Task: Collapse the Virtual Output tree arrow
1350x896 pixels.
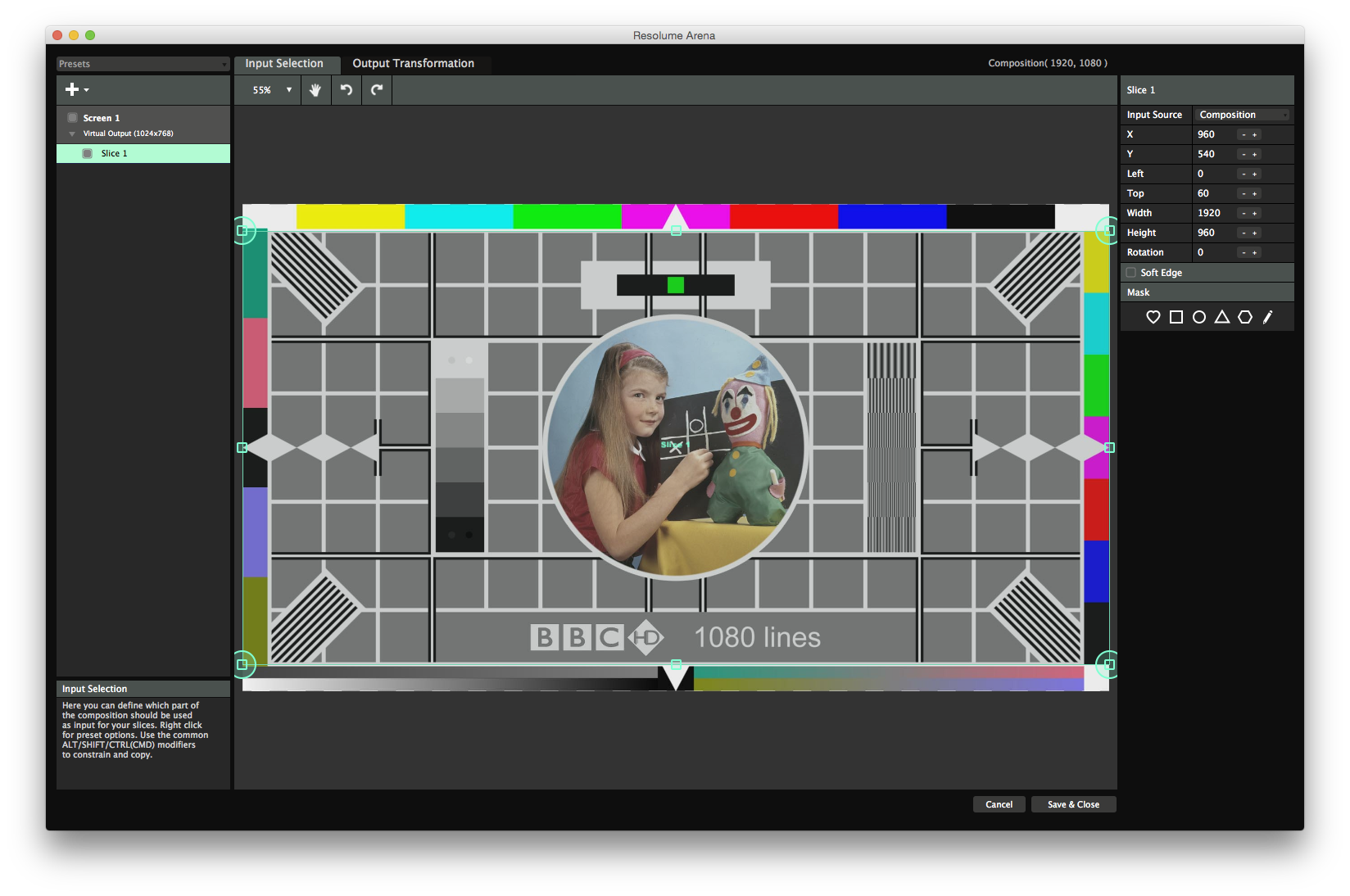Action: [x=72, y=133]
